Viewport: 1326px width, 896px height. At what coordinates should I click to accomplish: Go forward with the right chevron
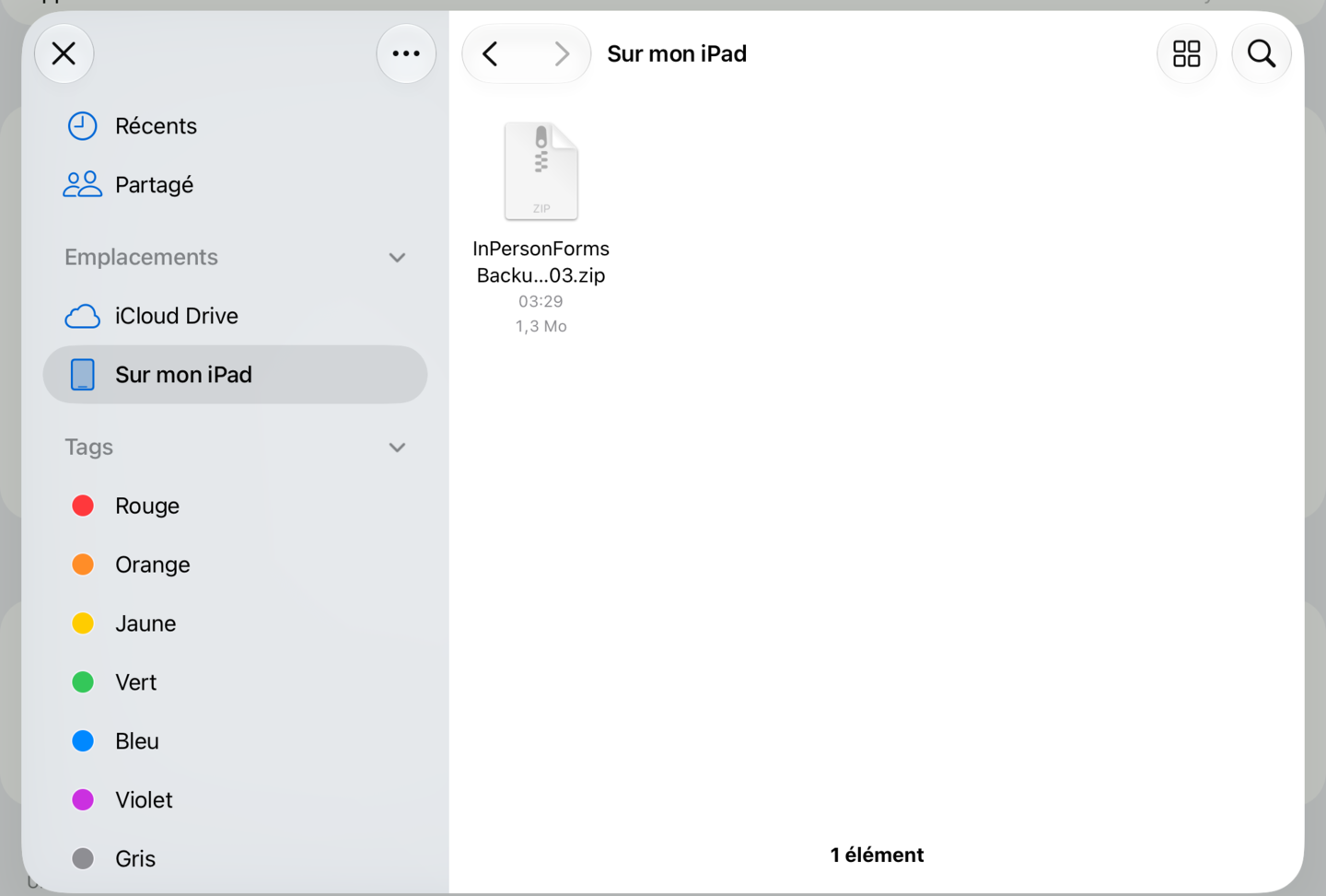[562, 53]
